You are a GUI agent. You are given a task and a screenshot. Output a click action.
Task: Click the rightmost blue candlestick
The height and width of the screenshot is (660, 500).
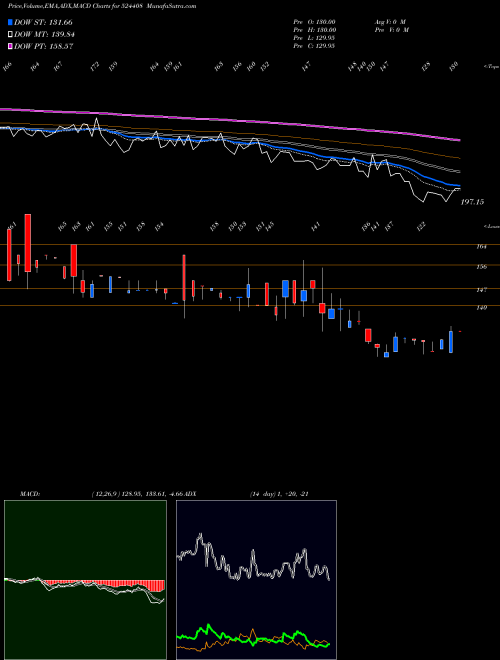pos(451,341)
